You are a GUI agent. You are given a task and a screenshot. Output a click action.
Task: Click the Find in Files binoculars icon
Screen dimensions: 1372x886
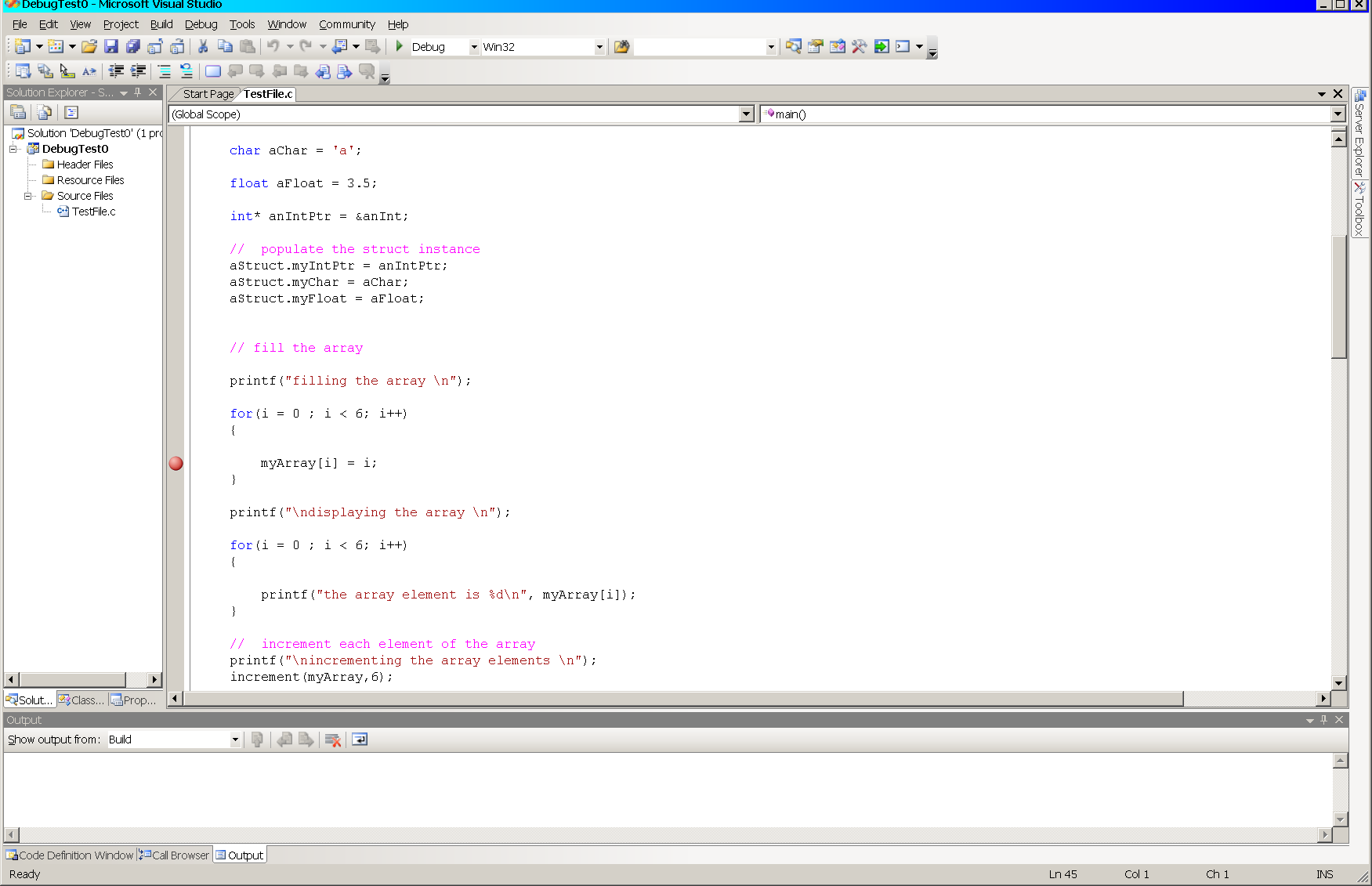point(621,47)
